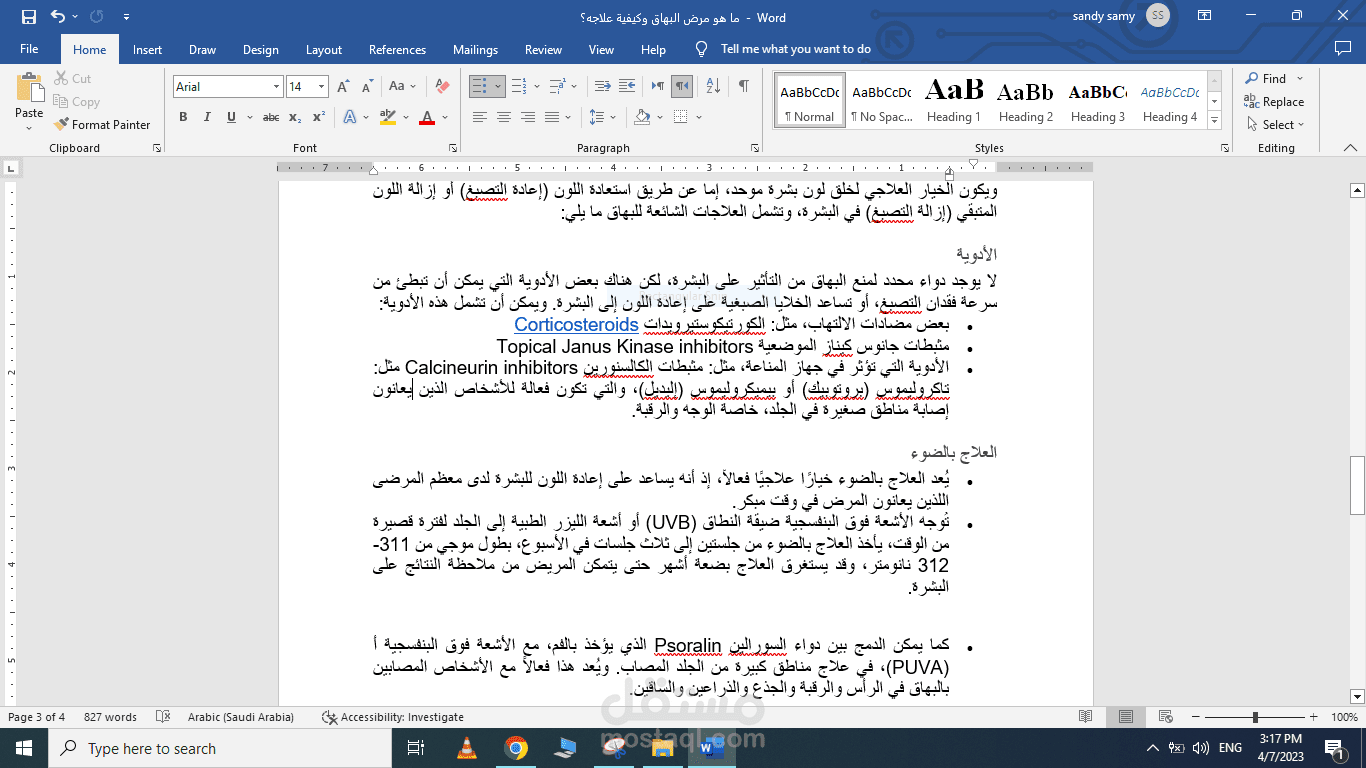Align text to center
The image size is (1366, 768).
[503, 117]
